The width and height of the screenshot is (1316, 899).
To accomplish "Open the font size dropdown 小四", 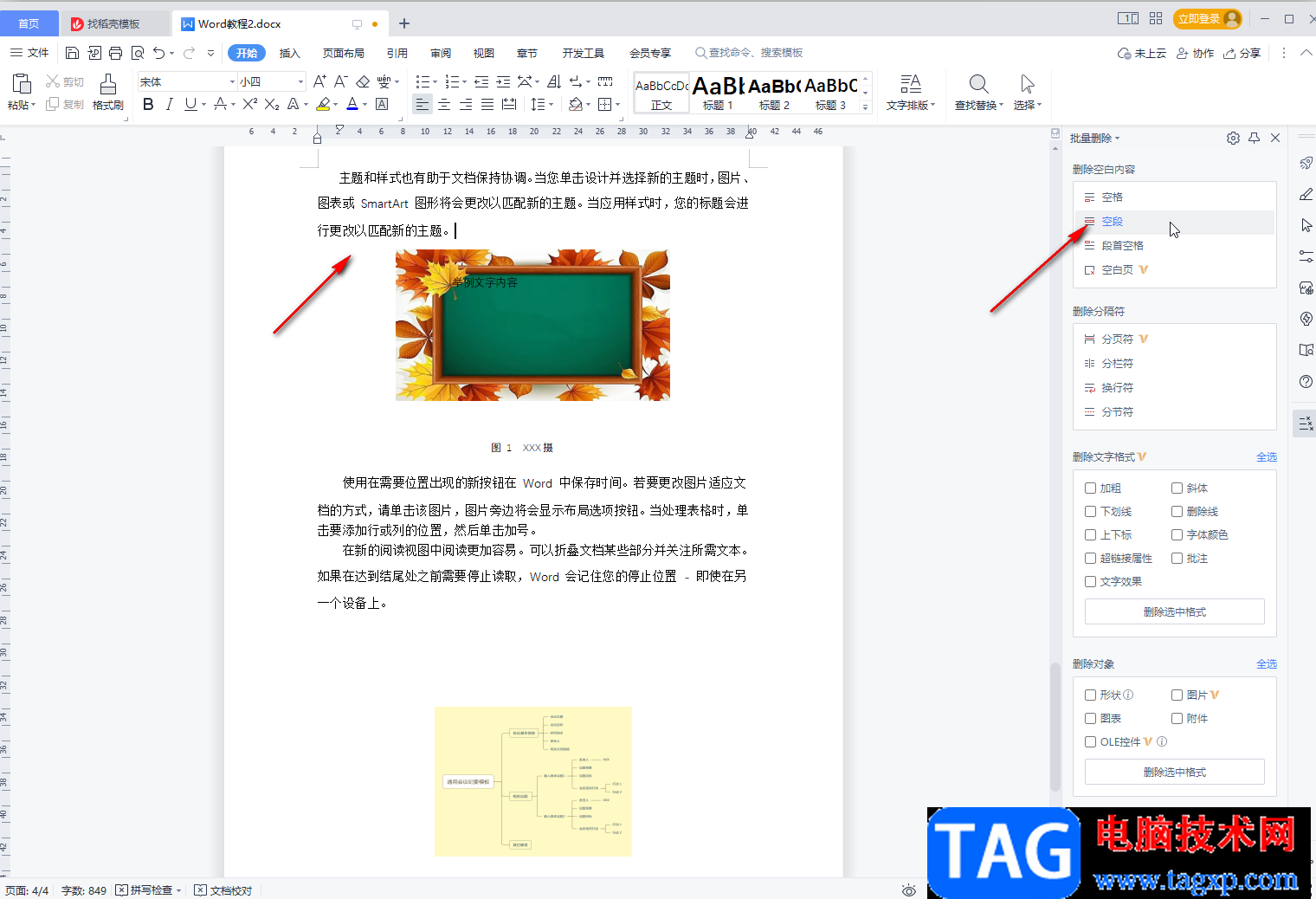I will point(300,81).
